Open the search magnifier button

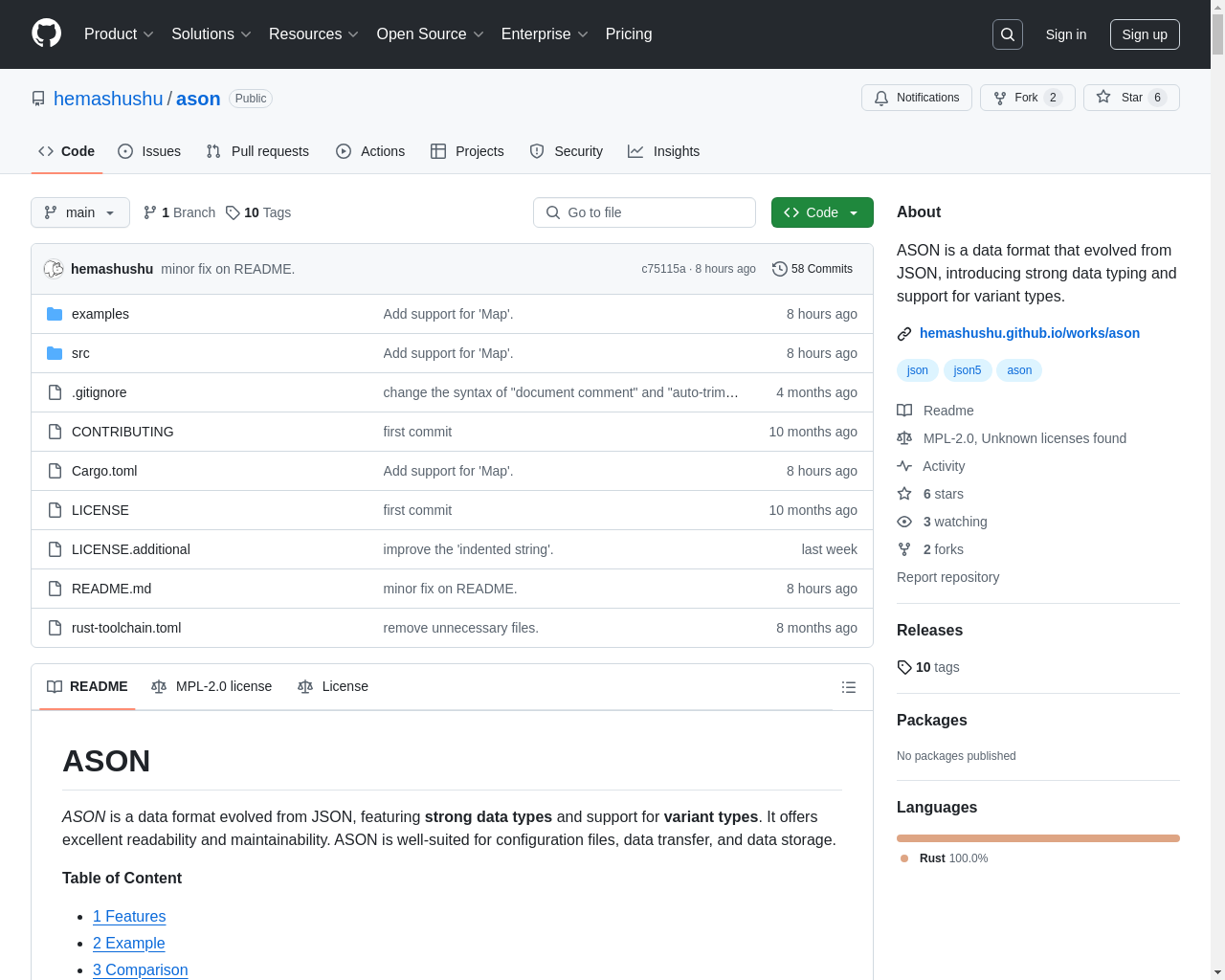[x=1008, y=34]
